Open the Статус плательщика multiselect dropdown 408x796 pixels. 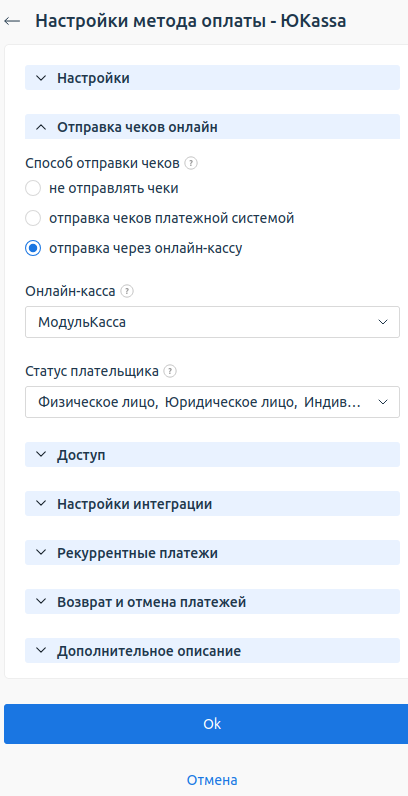coord(212,402)
